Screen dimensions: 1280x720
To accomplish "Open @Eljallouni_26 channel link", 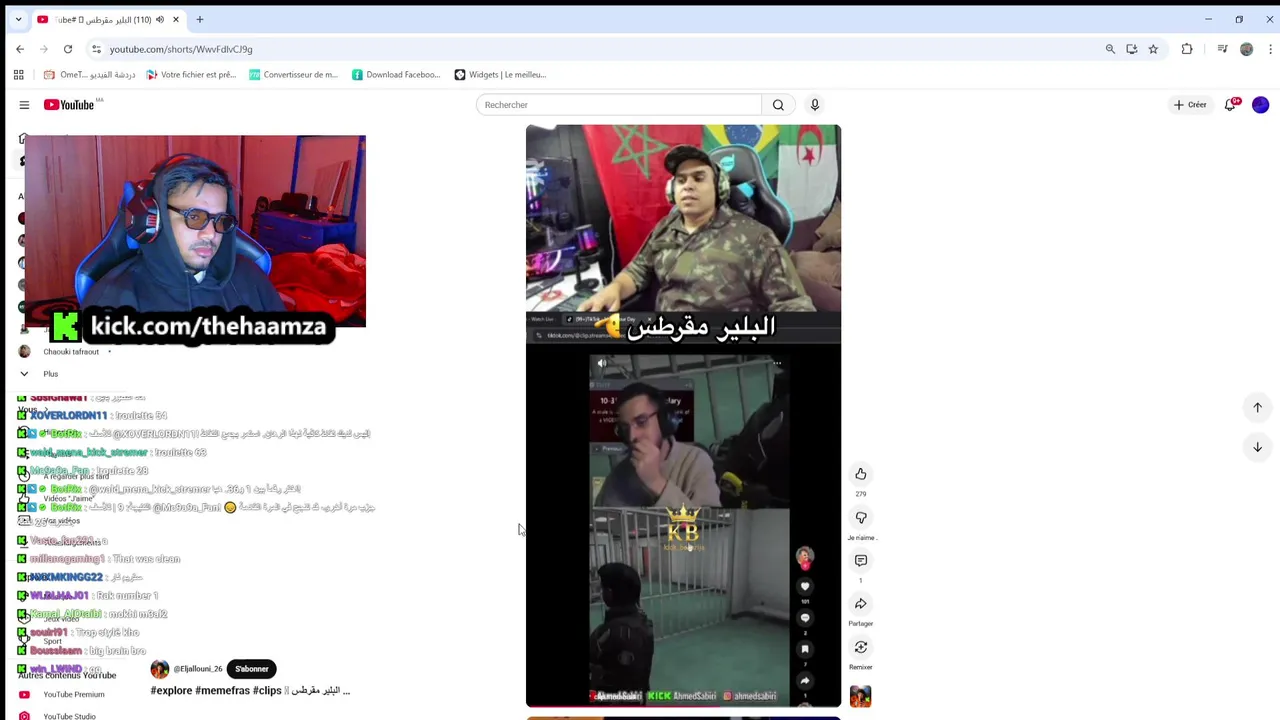I will tap(198, 669).
